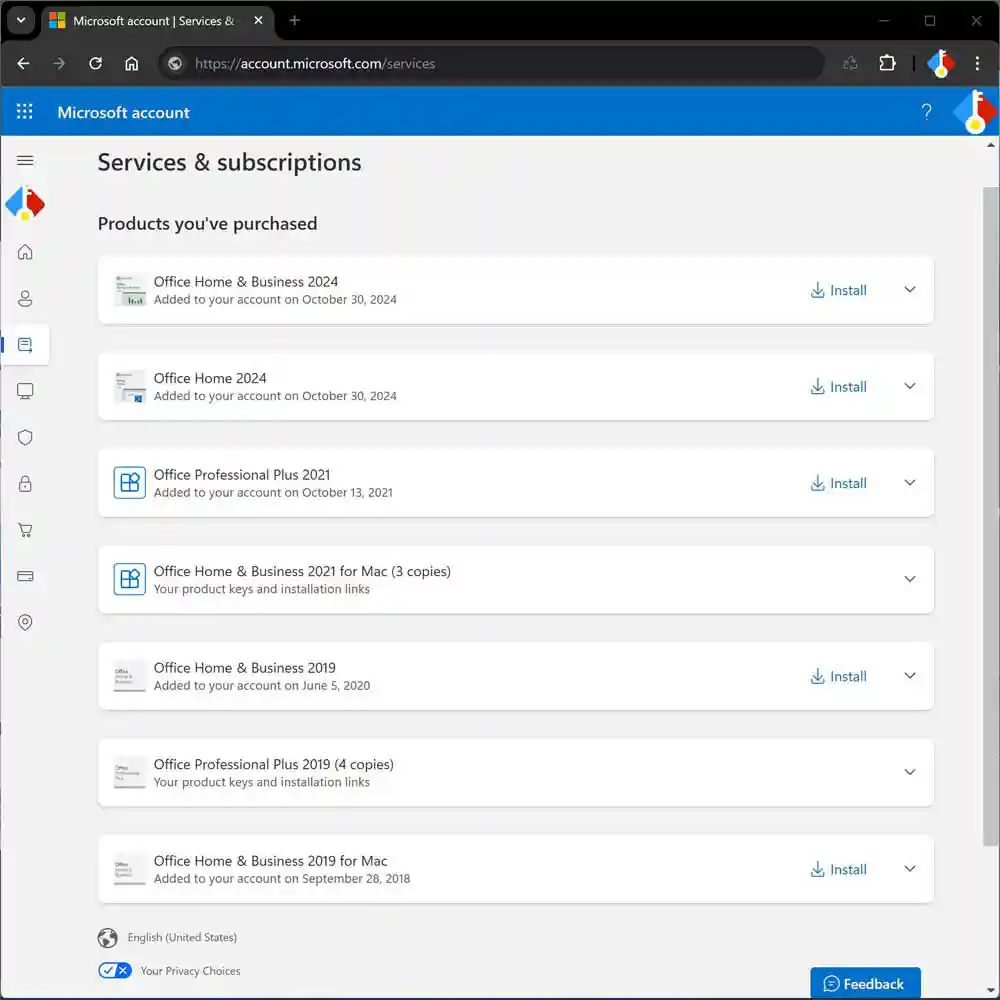Expand Office Professional Plus 2019 details
This screenshot has width=1000, height=1000.
point(909,772)
